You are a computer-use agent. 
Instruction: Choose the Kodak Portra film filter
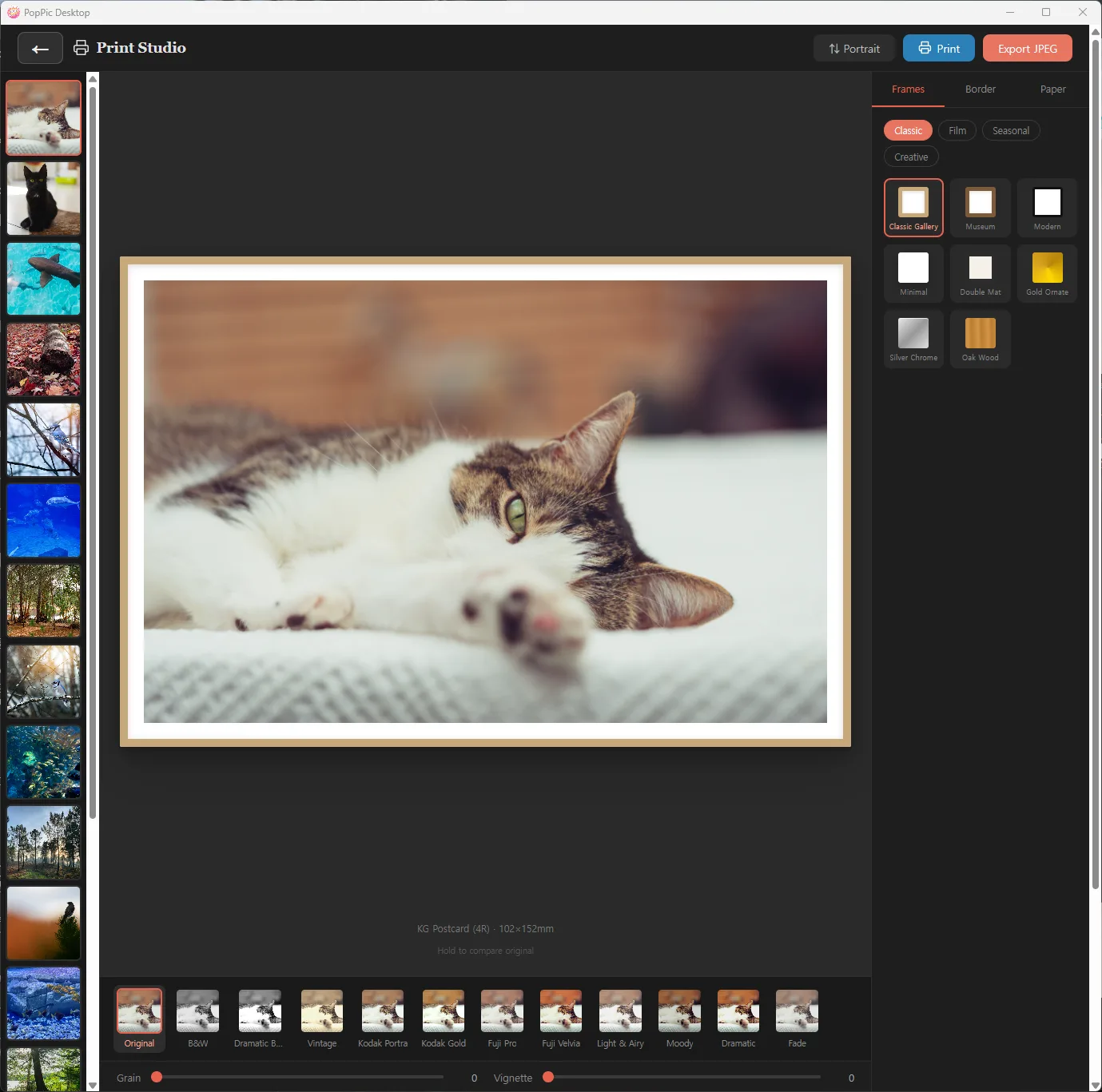point(383,1019)
